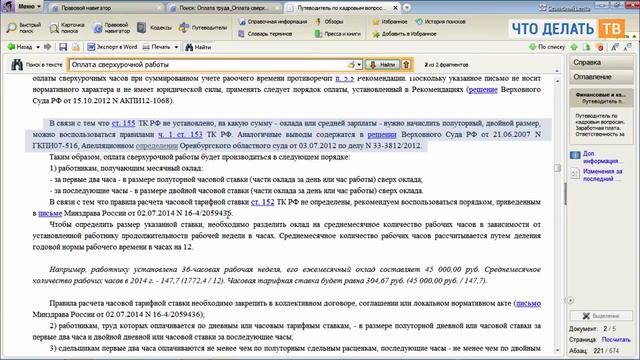Click the ЧТО ДЕЛАТЬ ТВ banner
Screen dimensions: 640x360
pos(568,29)
